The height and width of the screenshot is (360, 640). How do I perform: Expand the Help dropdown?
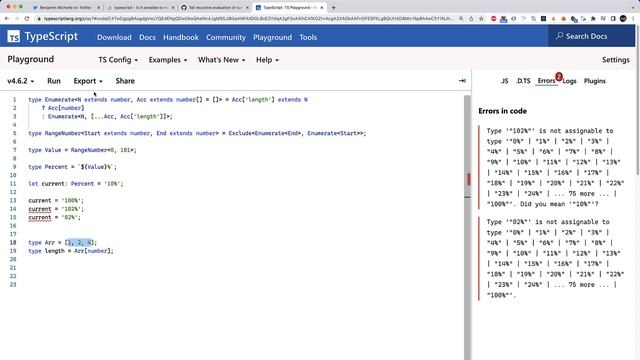tap(267, 60)
